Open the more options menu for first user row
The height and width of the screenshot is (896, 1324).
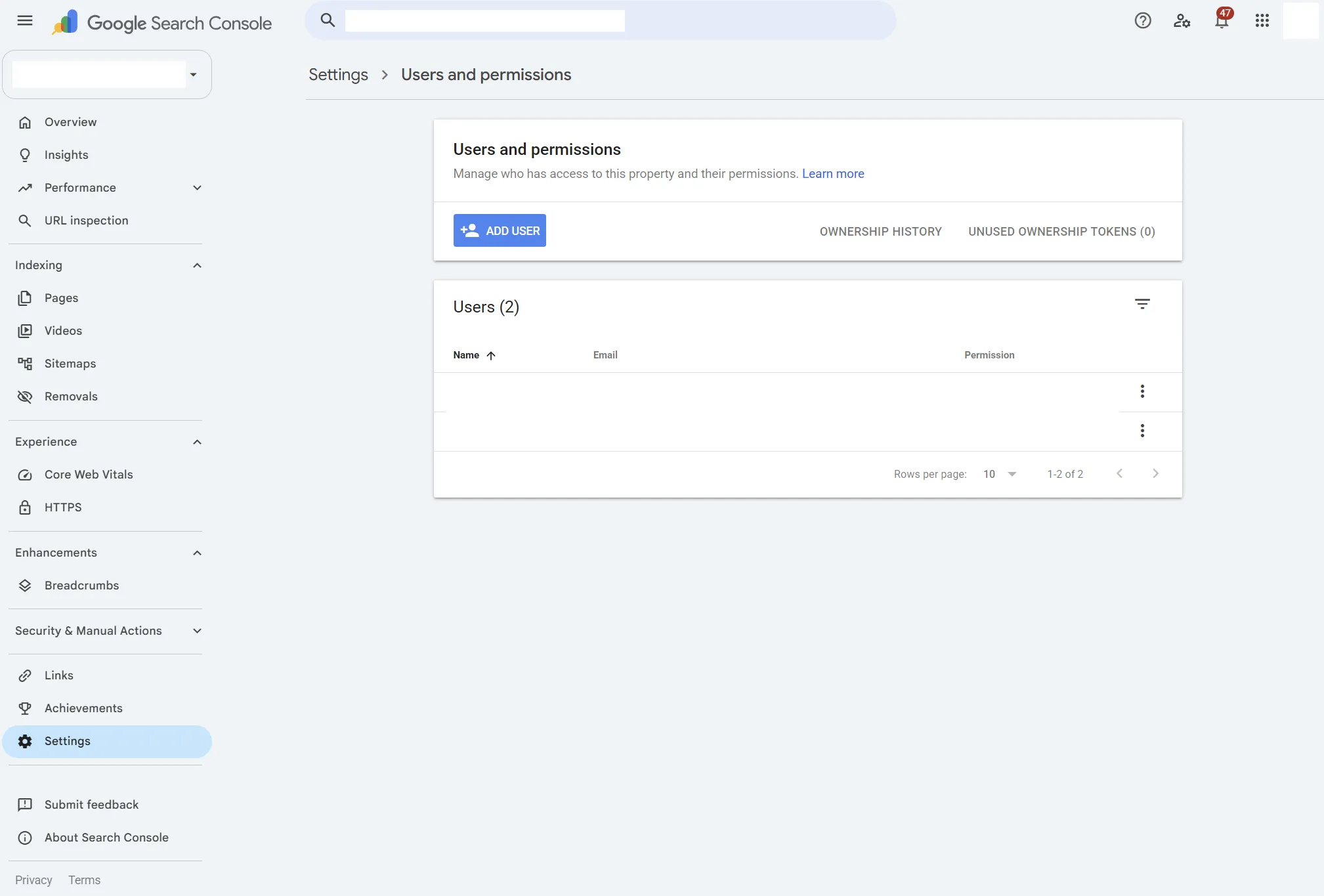pyautogui.click(x=1142, y=392)
